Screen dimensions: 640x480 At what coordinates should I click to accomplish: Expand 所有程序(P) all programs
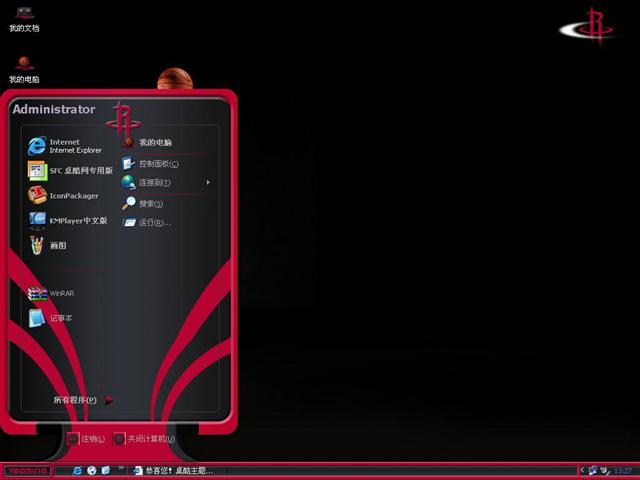tap(82, 400)
